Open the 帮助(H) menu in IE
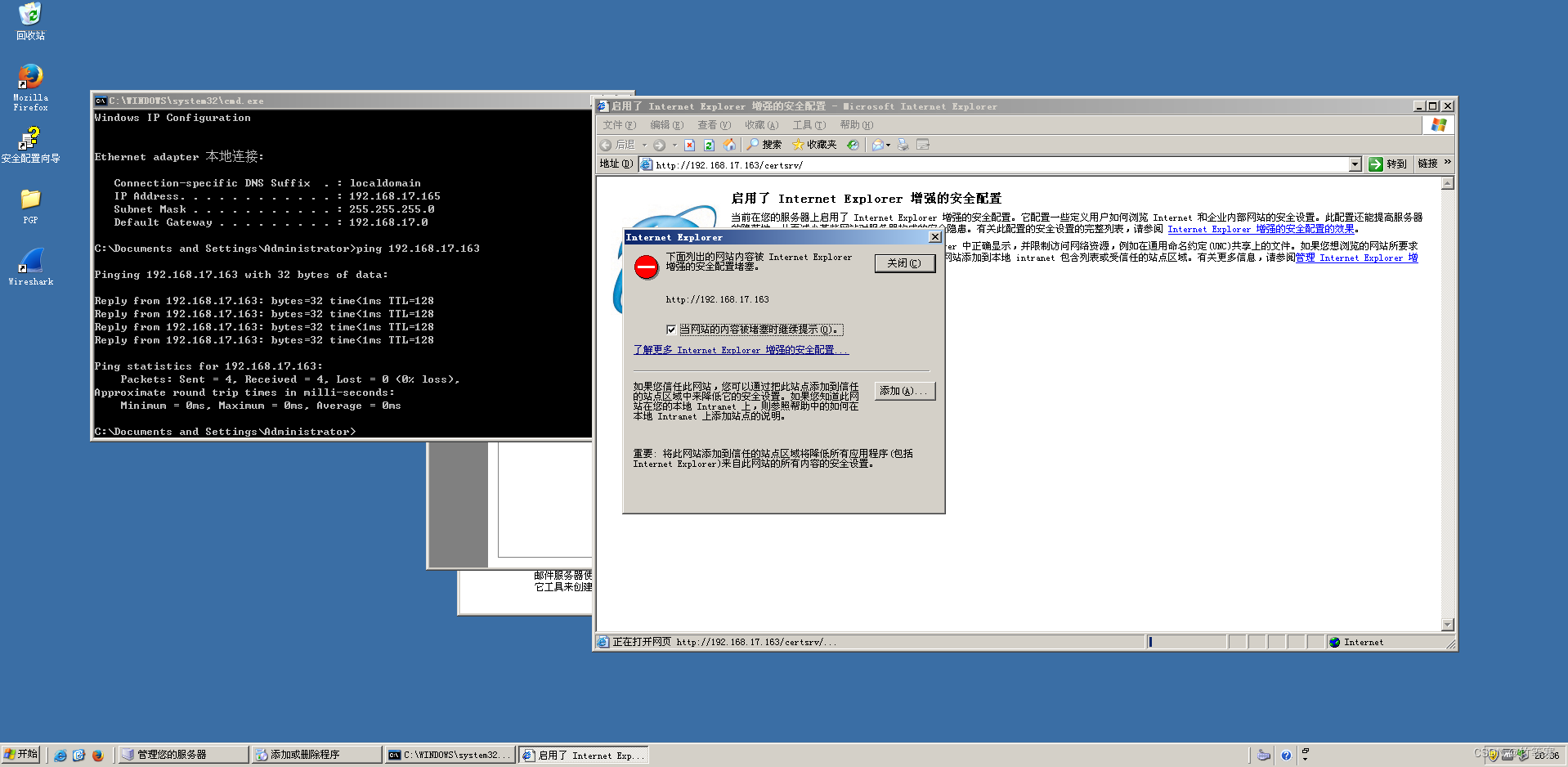The image size is (1568, 767). tap(856, 125)
